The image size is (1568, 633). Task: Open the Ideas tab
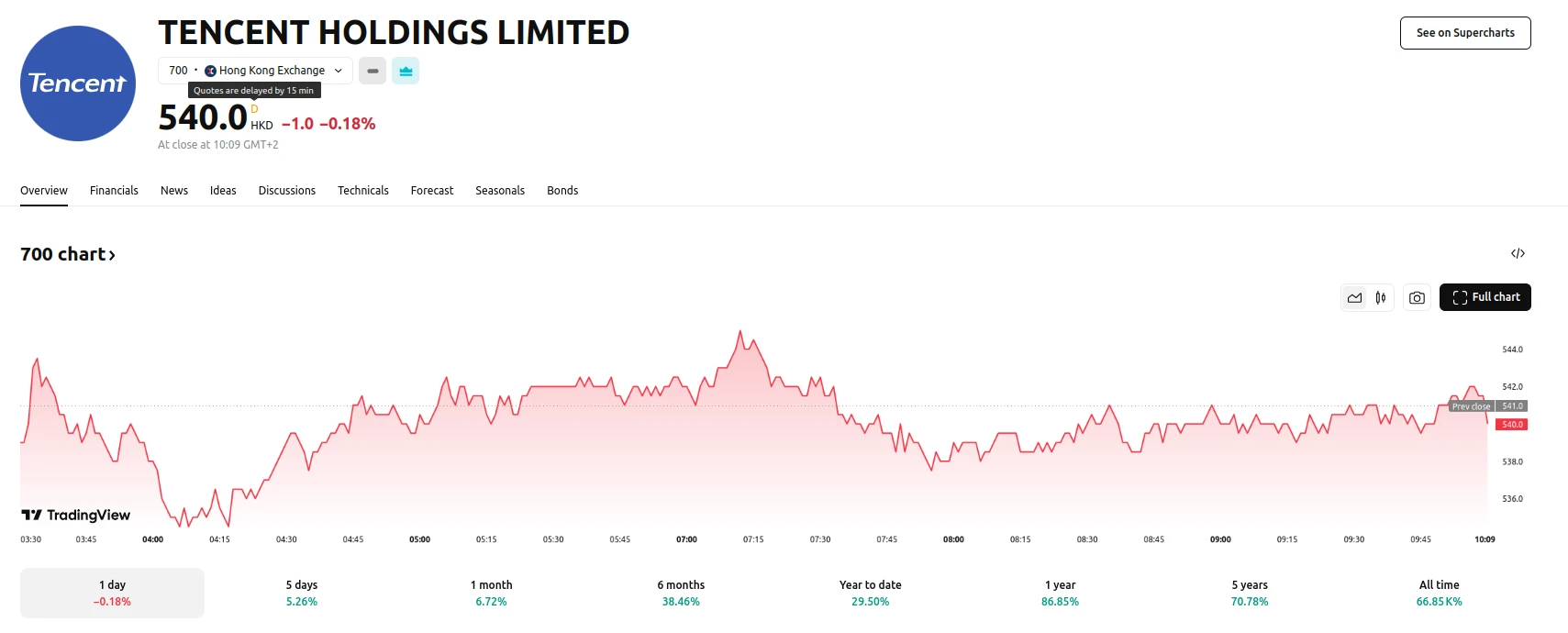click(223, 191)
